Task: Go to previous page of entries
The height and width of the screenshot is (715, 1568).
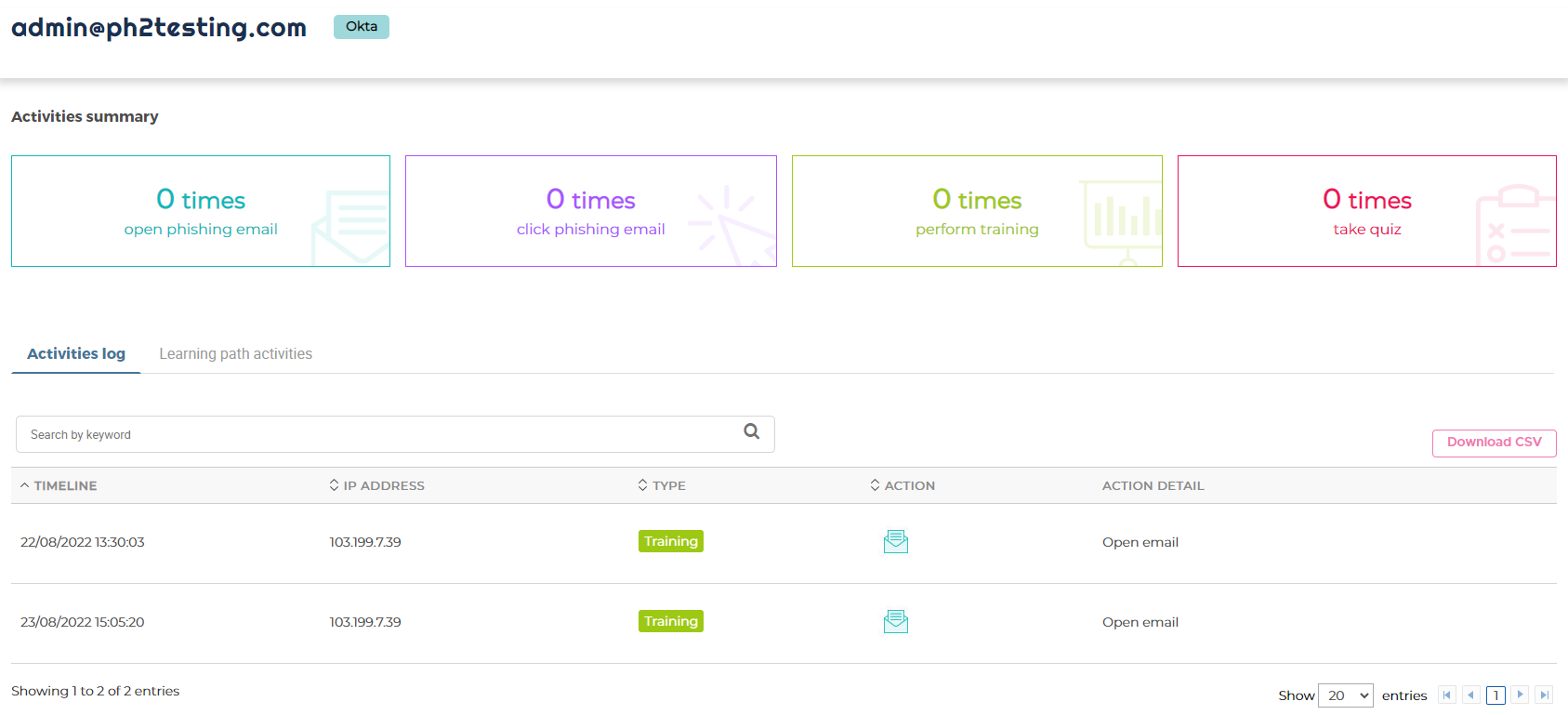Action: click(x=1471, y=695)
